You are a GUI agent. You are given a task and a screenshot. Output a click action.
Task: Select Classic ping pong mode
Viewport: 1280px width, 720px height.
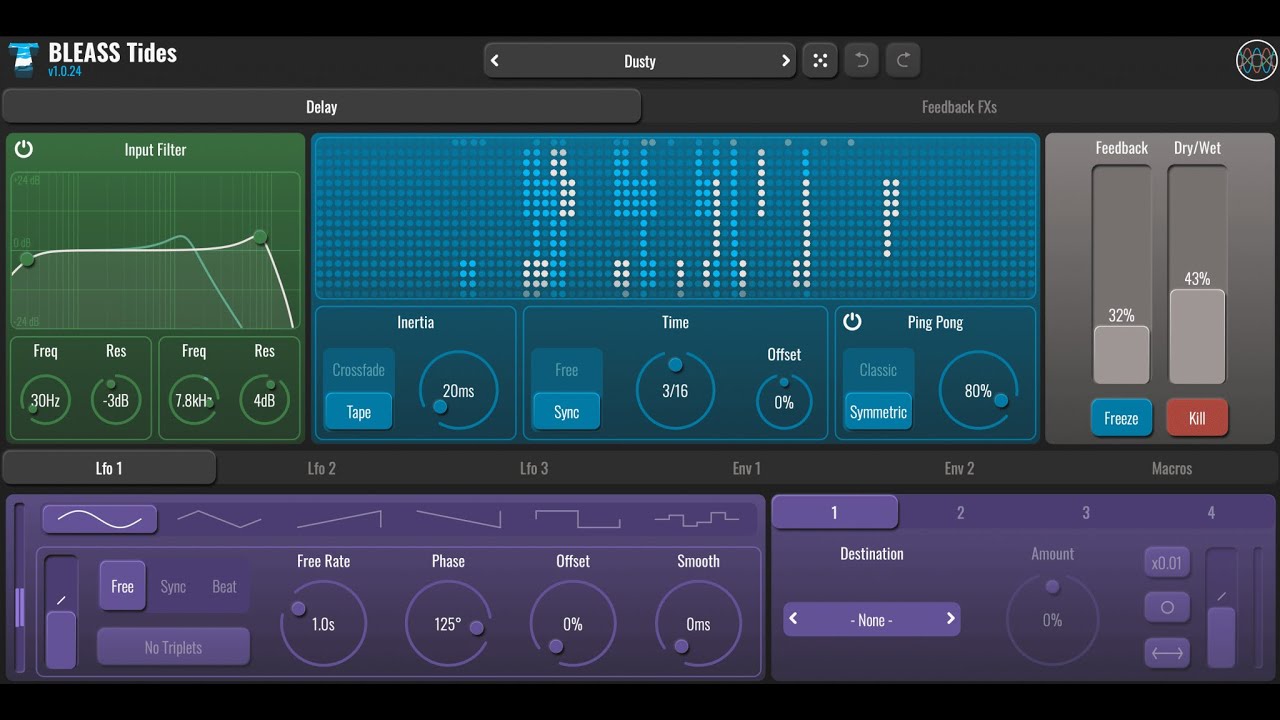click(x=878, y=370)
